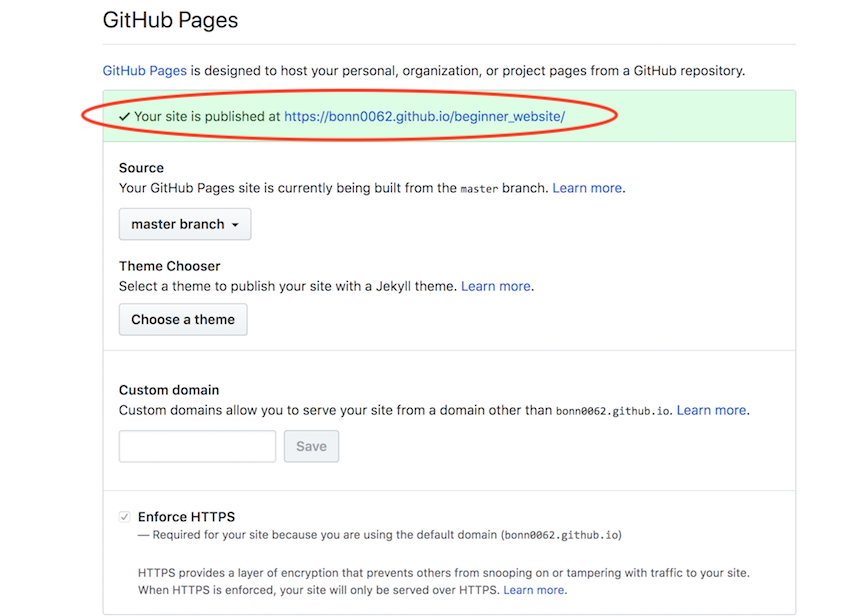Image resolution: width=864 pixels, height=616 pixels.
Task: Open Learn more link about HTTPS enforcement
Action: pyautogui.click(x=535, y=590)
